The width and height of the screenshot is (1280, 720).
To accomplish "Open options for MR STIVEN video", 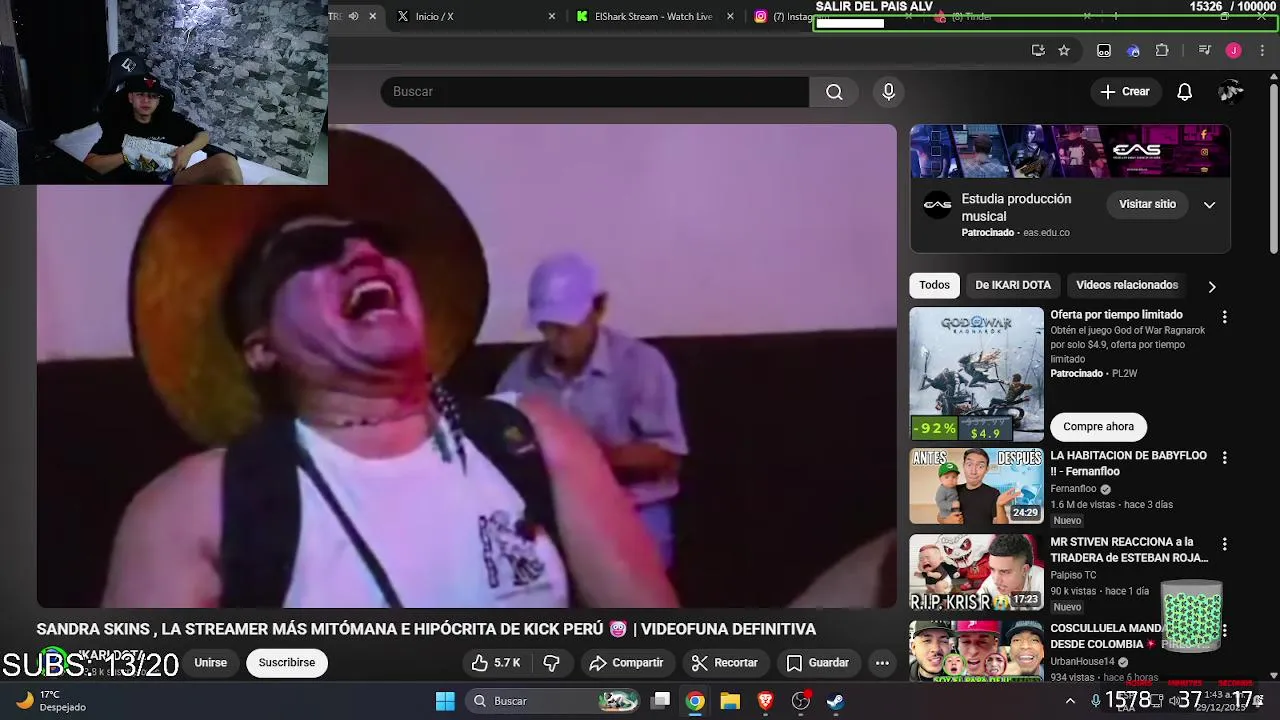I will [x=1224, y=544].
